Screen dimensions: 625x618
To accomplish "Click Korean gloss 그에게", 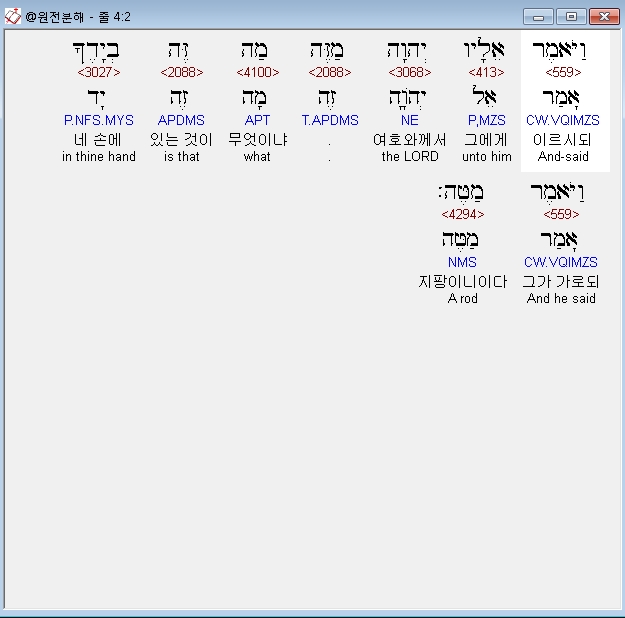I will click(x=486, y=140).
